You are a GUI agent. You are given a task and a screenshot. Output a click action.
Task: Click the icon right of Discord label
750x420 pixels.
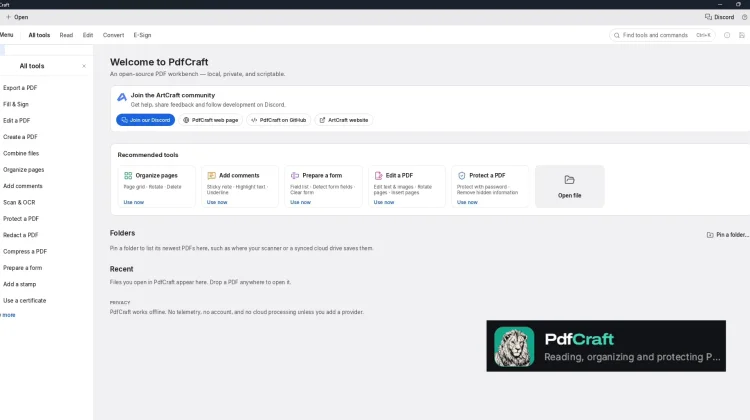[744, 17]
